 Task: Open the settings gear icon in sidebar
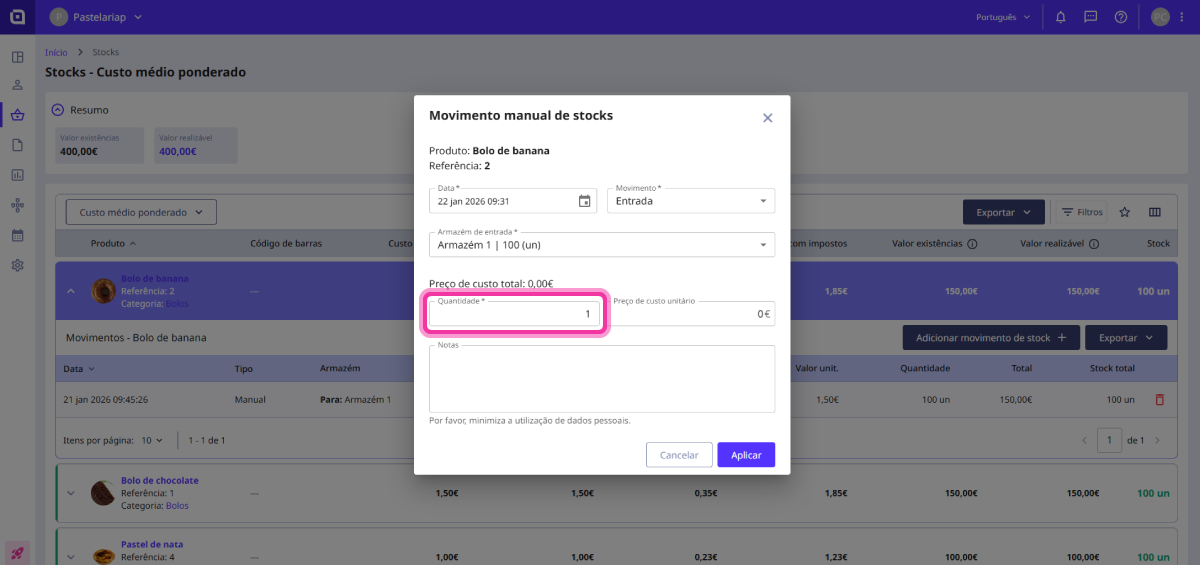click(x=17, y=266)
